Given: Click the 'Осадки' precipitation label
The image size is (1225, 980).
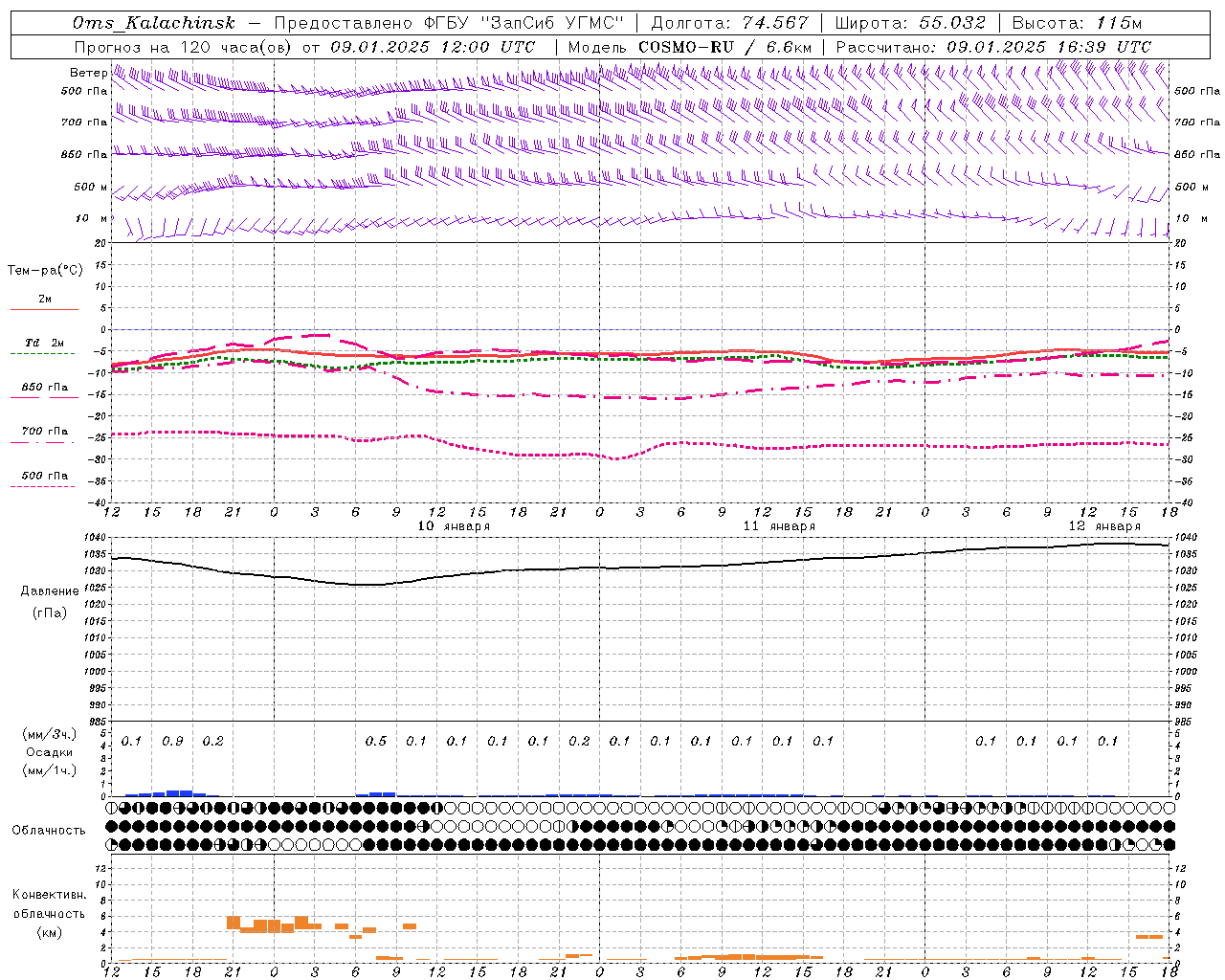Looking at the screenshot, I should pyautogui.click(x=50, y=752).
